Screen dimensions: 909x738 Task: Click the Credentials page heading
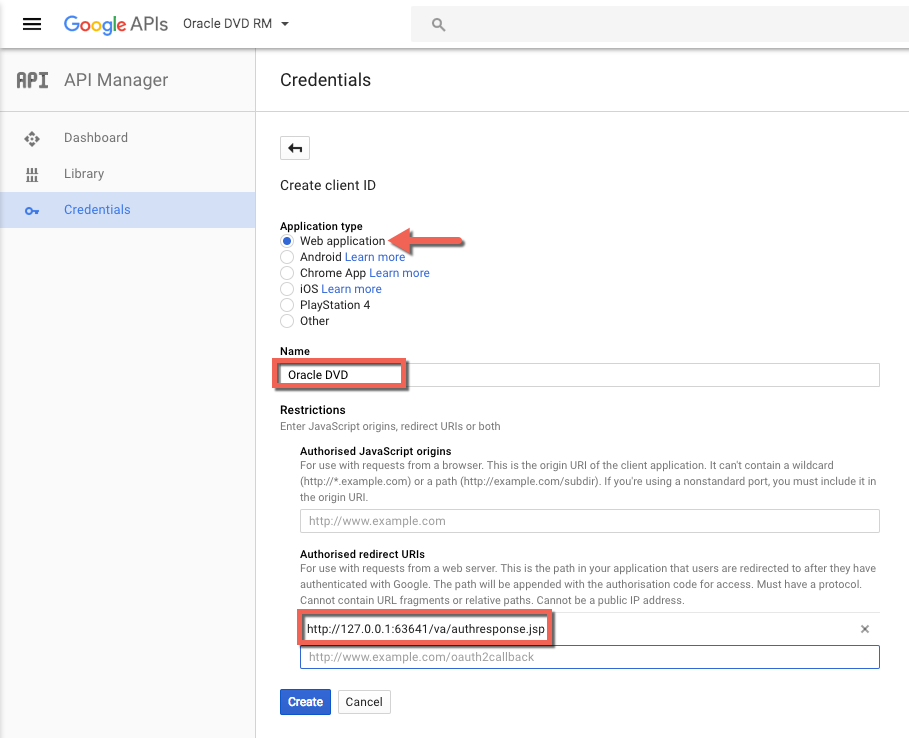(325, 80)
